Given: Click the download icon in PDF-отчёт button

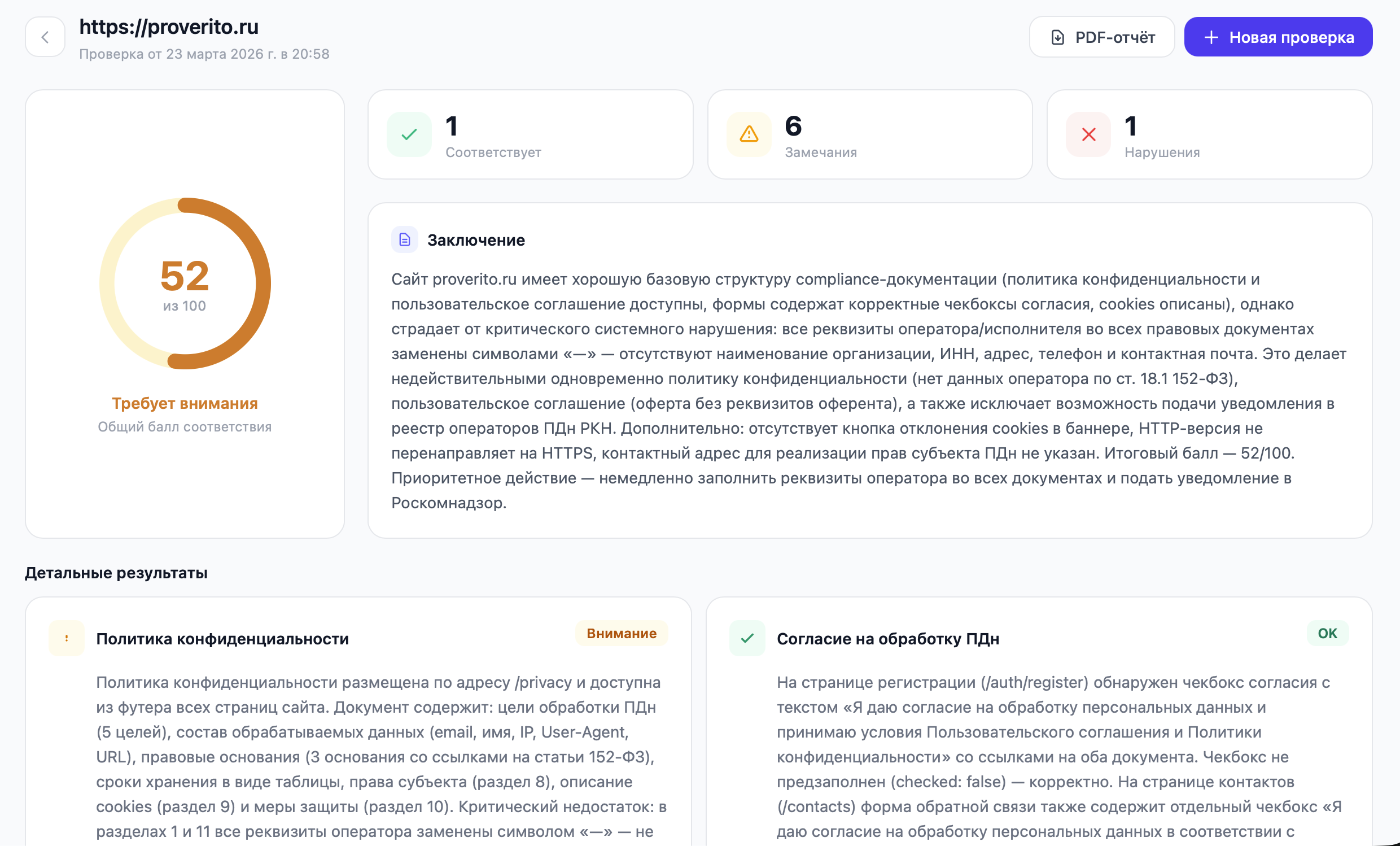Looking at the screenshot, I should coord(1058,36).
